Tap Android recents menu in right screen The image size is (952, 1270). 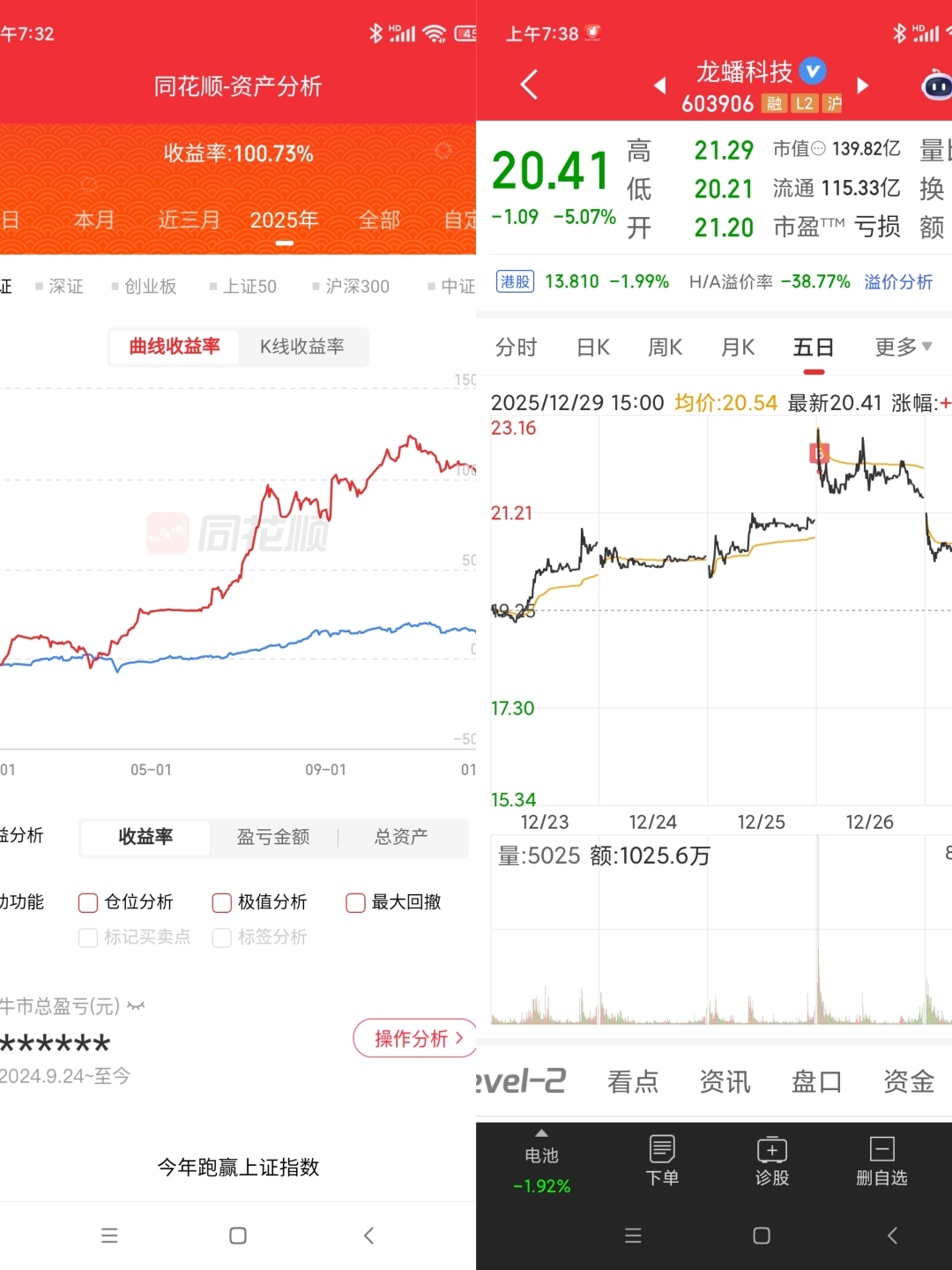[633, 1236]
